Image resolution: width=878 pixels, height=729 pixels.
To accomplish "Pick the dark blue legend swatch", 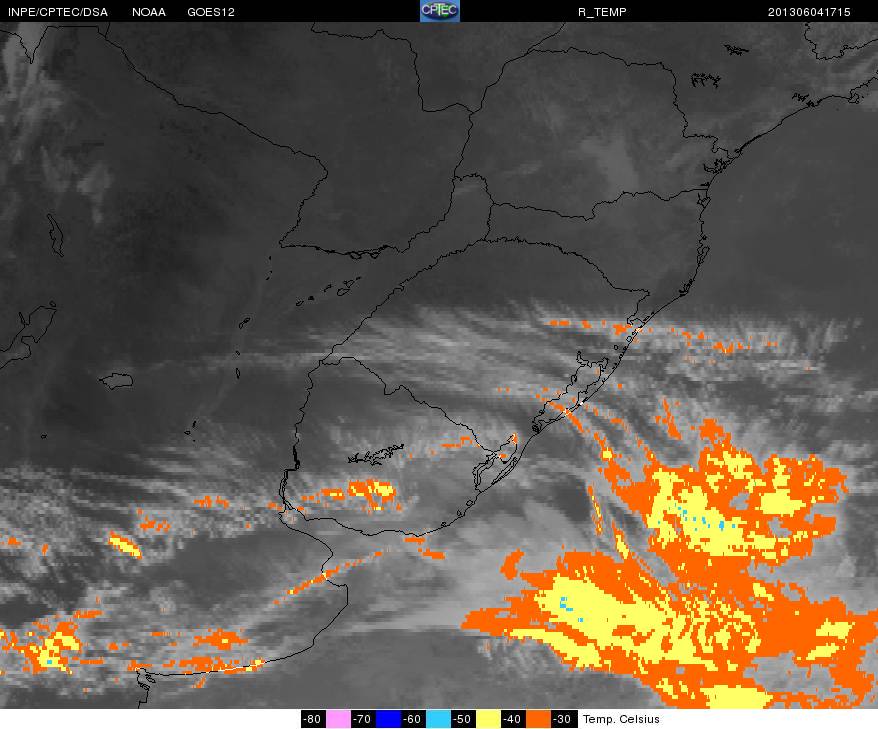I will tap(389, 719).
